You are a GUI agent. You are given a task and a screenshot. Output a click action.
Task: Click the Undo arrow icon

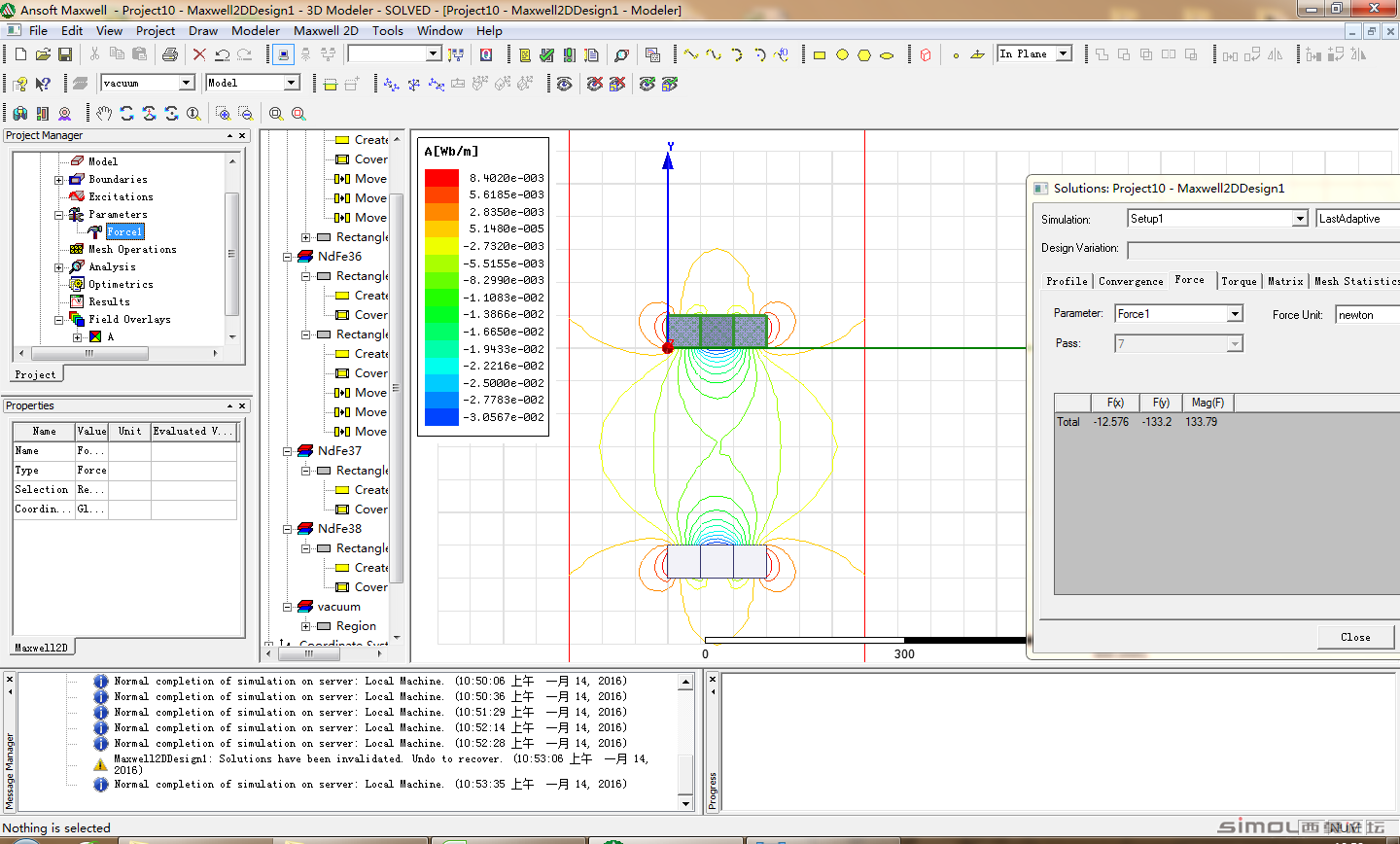(x=222, y=54)
